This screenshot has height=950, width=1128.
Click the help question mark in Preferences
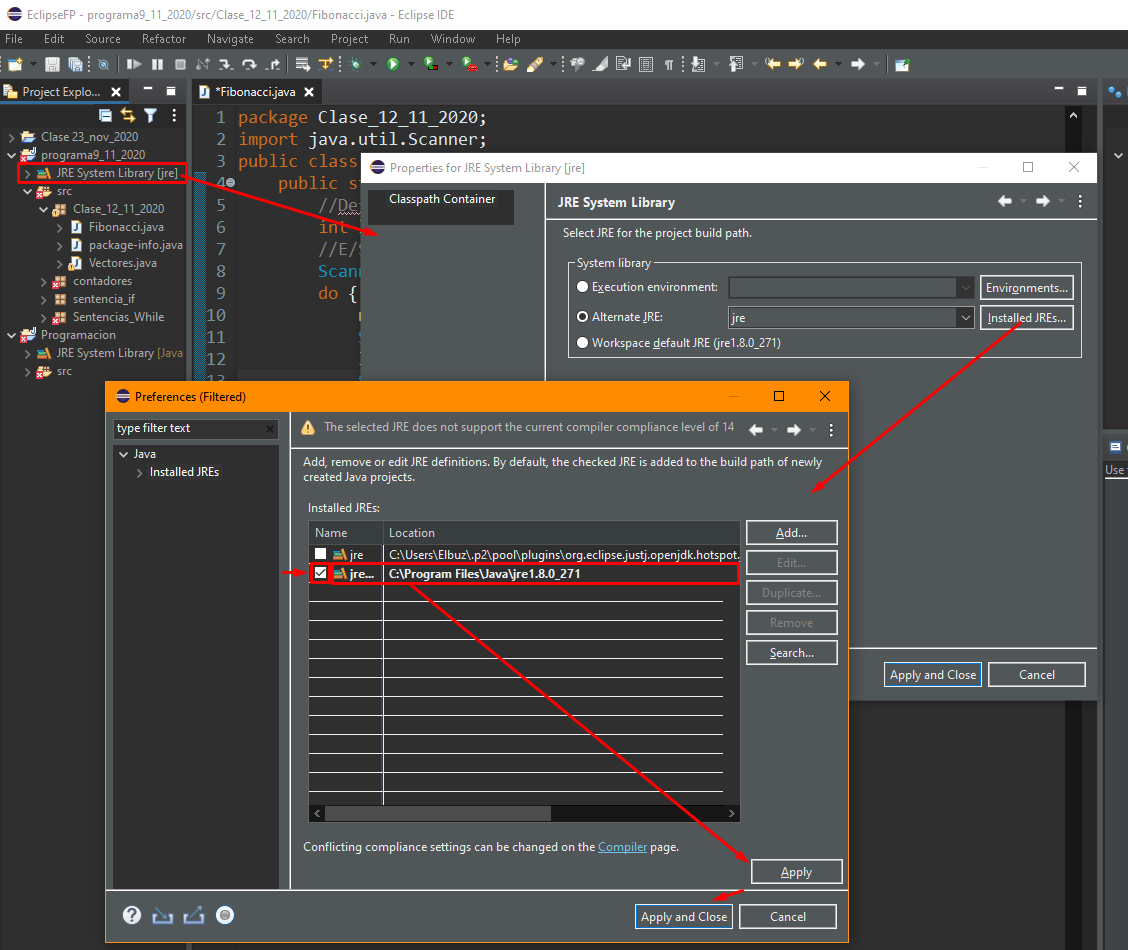pos(132,915)
